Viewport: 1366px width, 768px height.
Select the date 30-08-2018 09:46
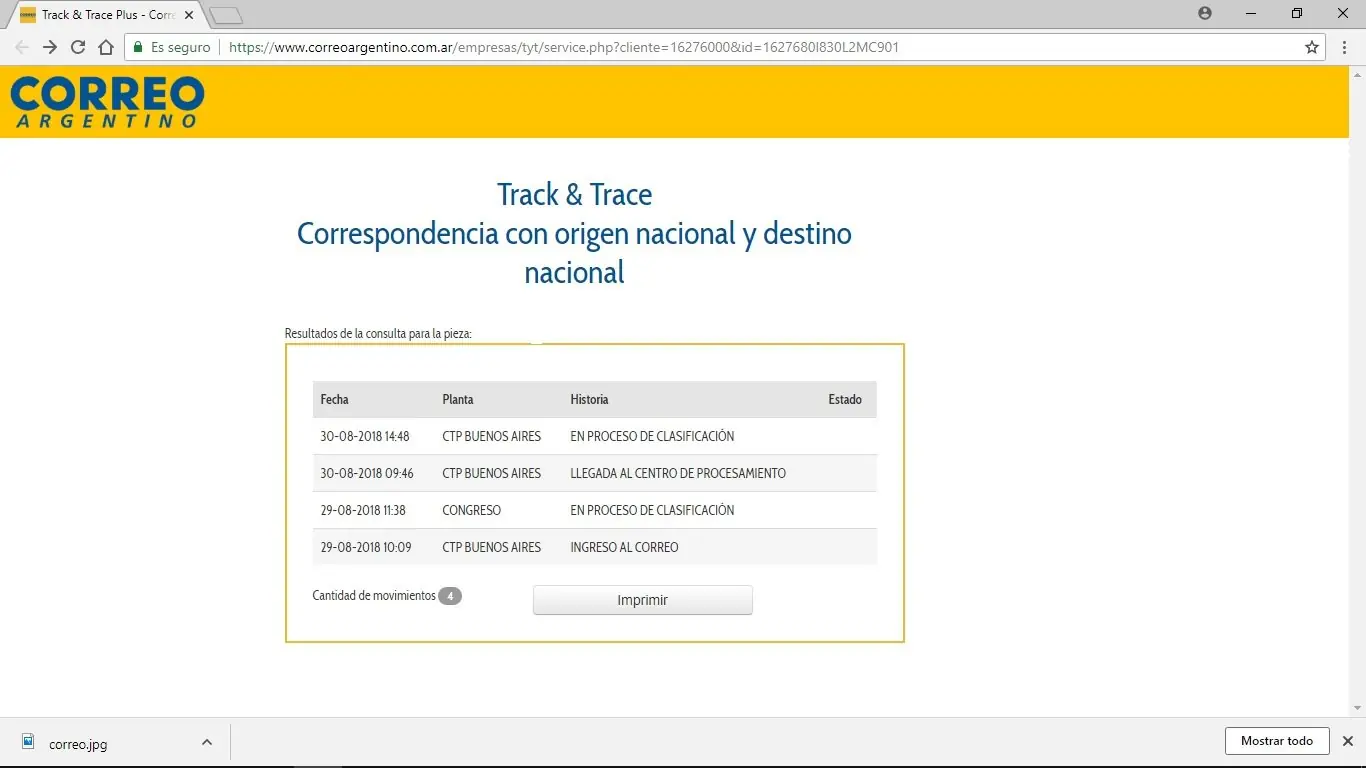(367, 473)
